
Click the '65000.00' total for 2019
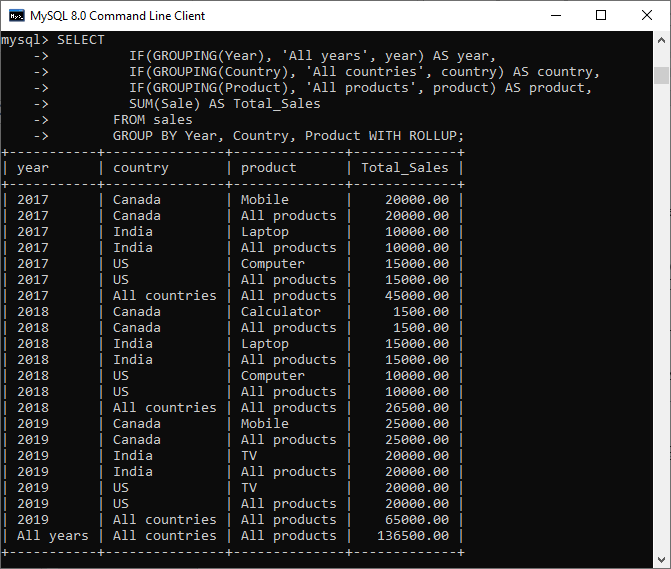pos(417,520)
